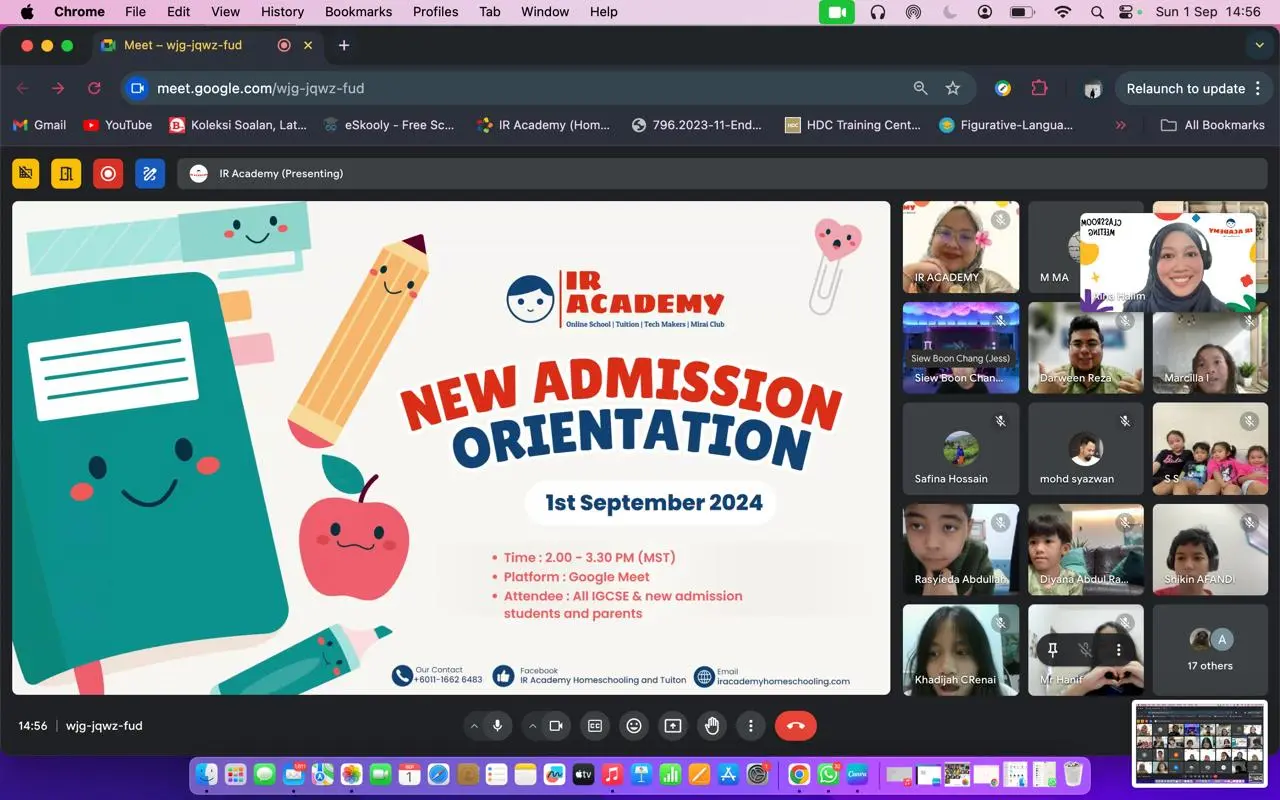
Task: Select the IR ACADEMY participant video tile
Action: point(961,247)
